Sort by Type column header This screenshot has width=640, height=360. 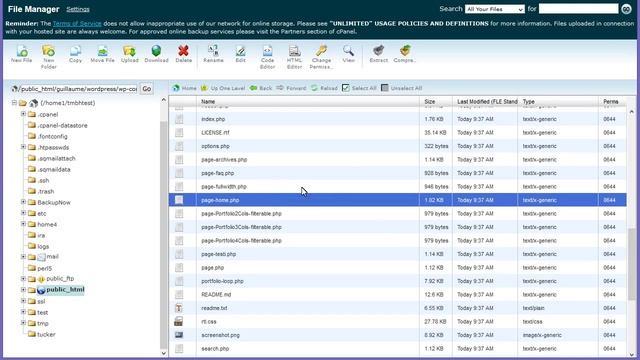click(558, 102)
